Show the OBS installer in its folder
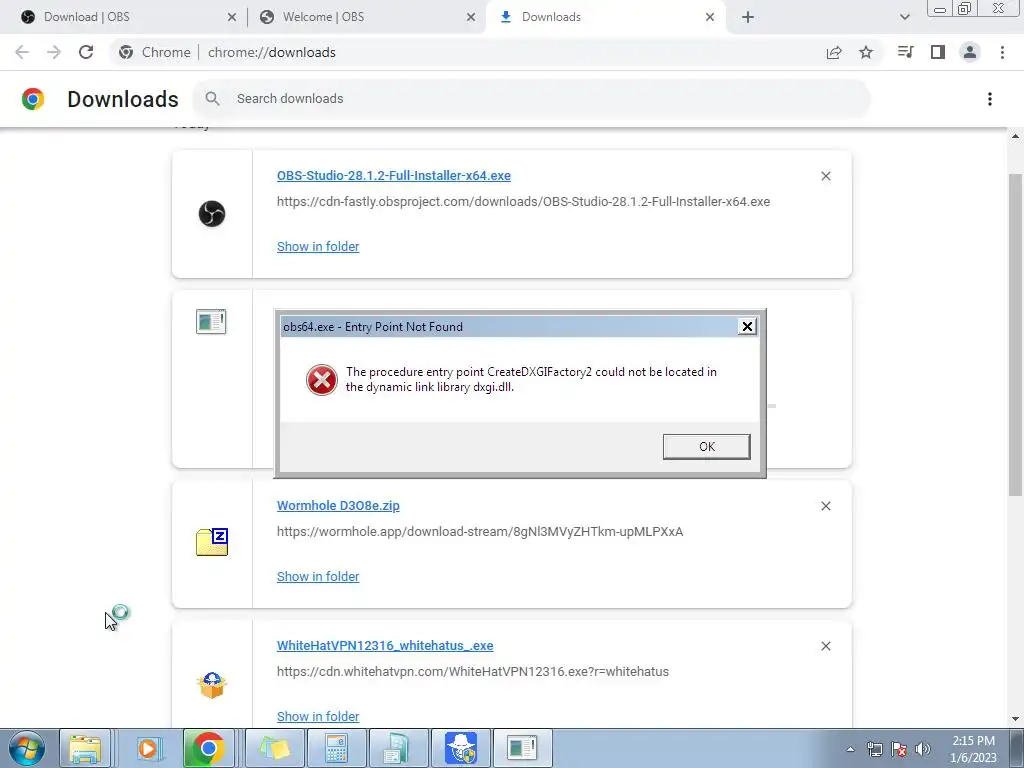The width and height of the screenshot is (1024, 768). click(x=318, y=246)
